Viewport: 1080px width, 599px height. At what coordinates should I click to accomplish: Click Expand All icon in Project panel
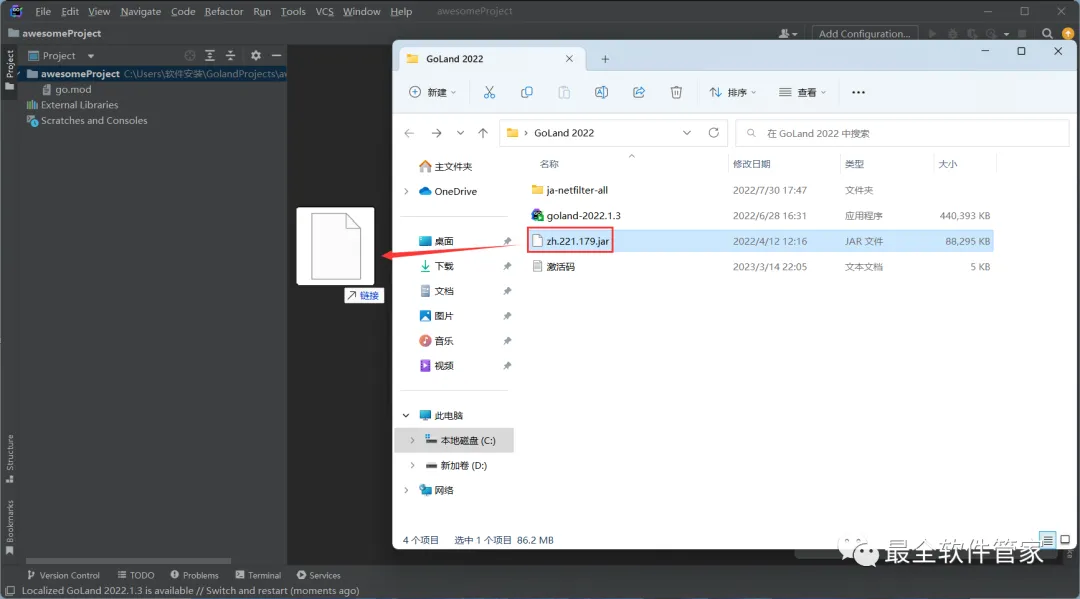(210, 55)
